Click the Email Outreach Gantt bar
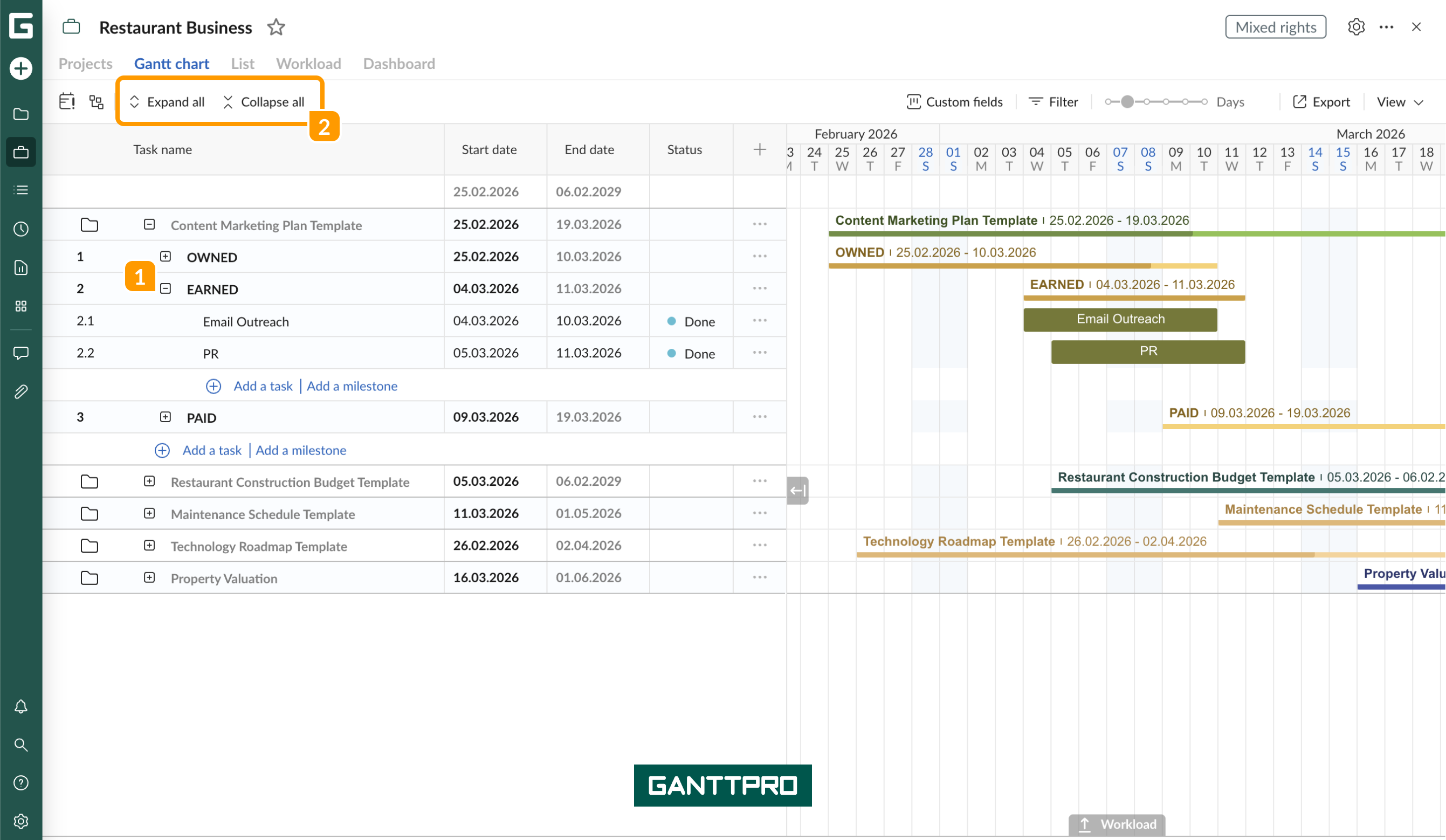1446x840 pixels. pos(1120,320)
